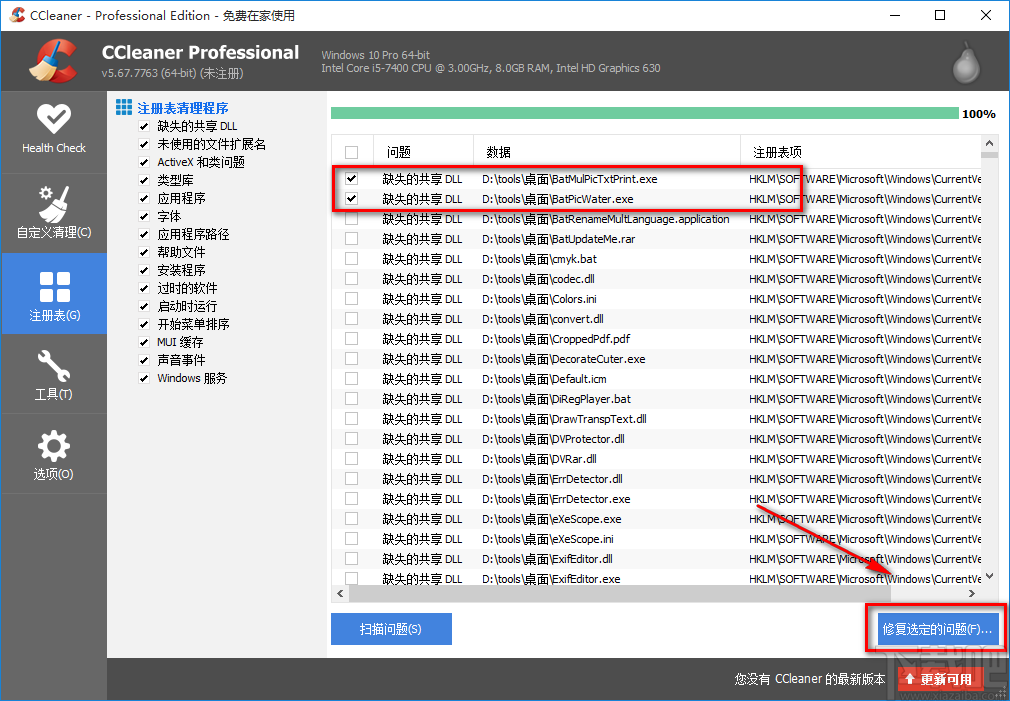Uncheck 缺失的共享 DLL in the category list
Viewport: 1010px width, 701px height.
(x=144, y=126)
